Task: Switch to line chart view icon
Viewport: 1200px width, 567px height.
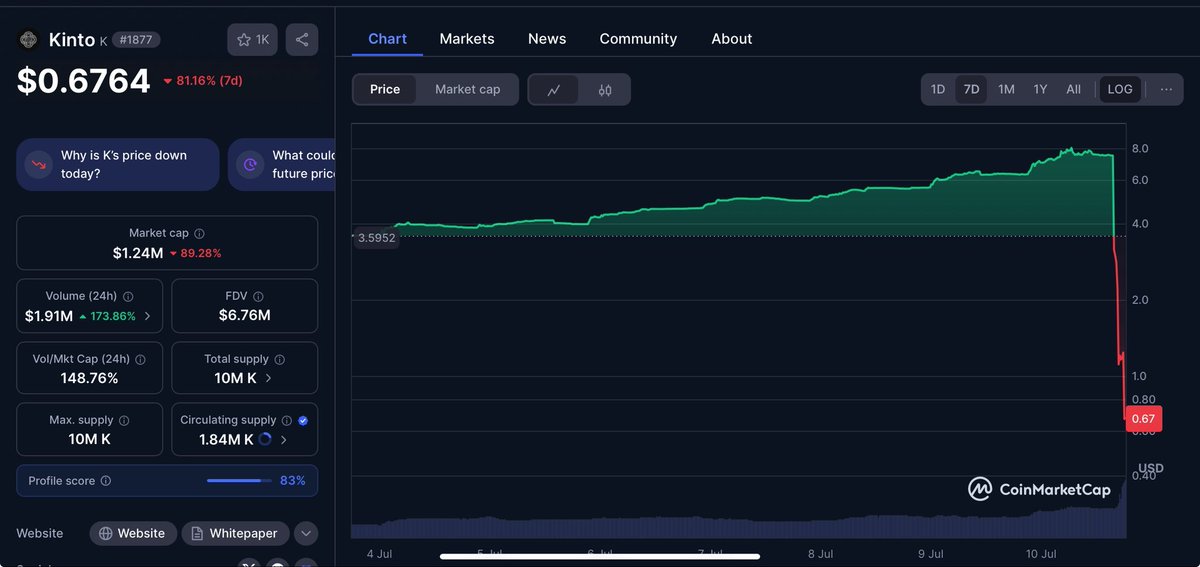Action: [x=554, y=89]
